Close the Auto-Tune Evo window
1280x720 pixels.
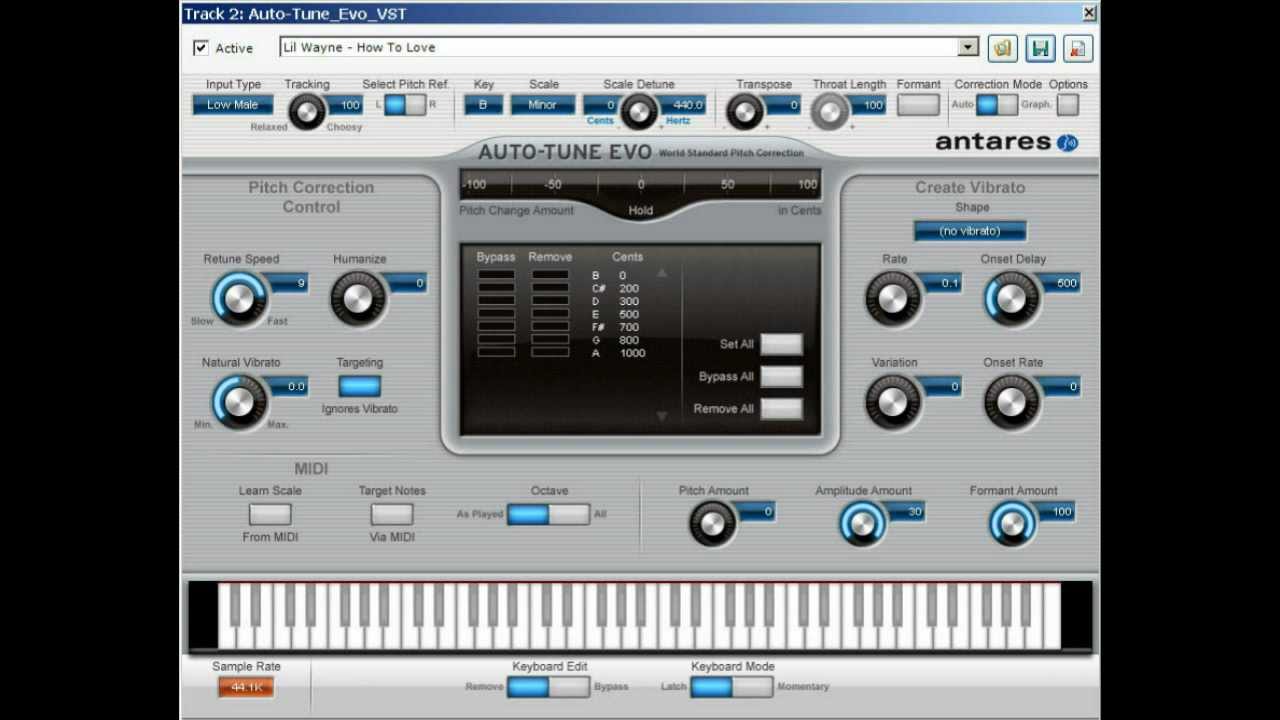[1089, 13]
